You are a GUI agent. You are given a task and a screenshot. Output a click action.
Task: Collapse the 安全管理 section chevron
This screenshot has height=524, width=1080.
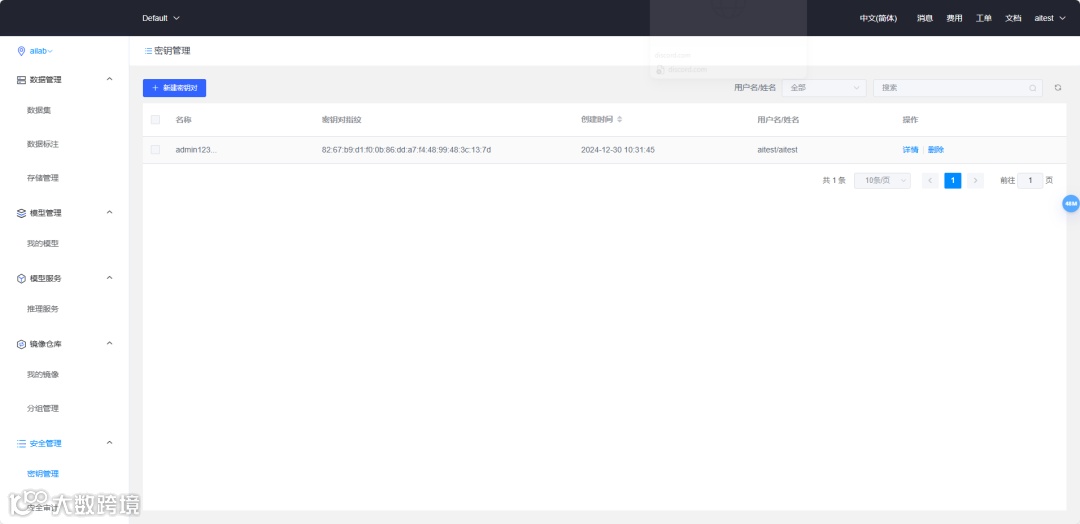click(x=109, y=443)
